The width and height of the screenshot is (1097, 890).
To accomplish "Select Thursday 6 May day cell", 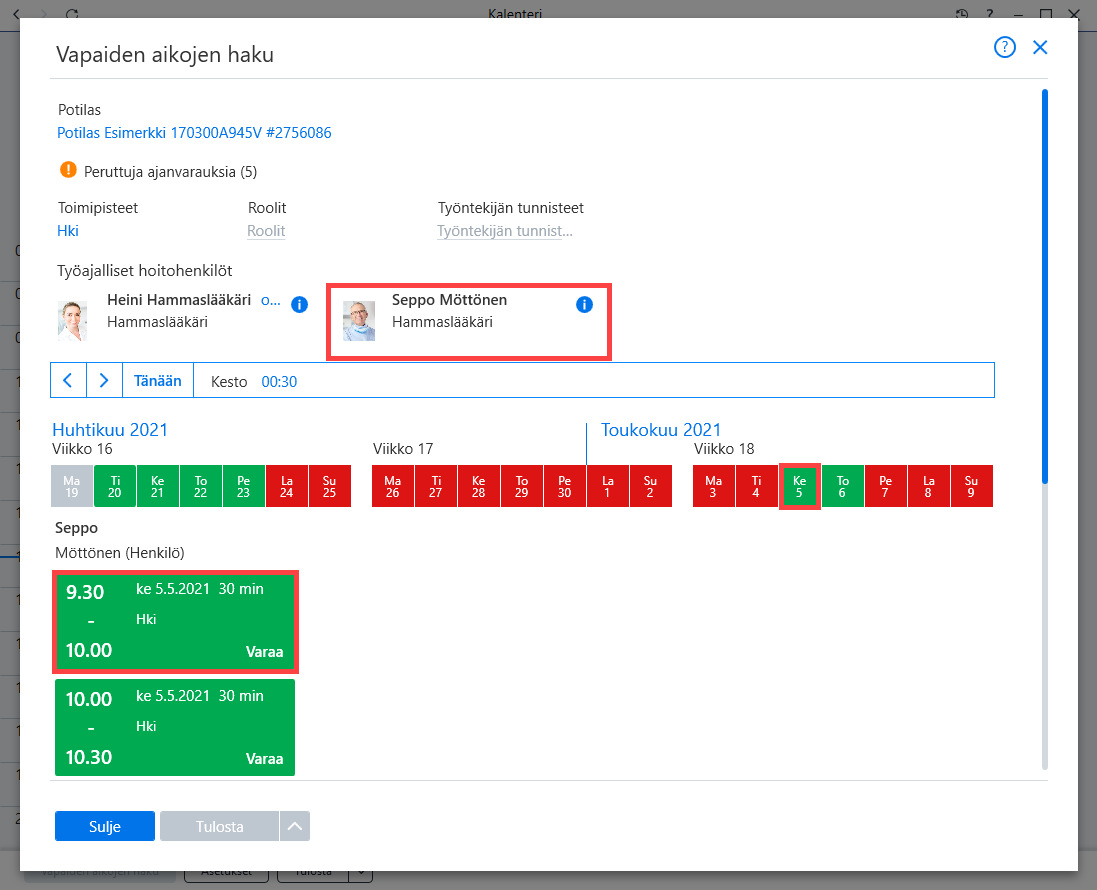I will tap(842, 486).
